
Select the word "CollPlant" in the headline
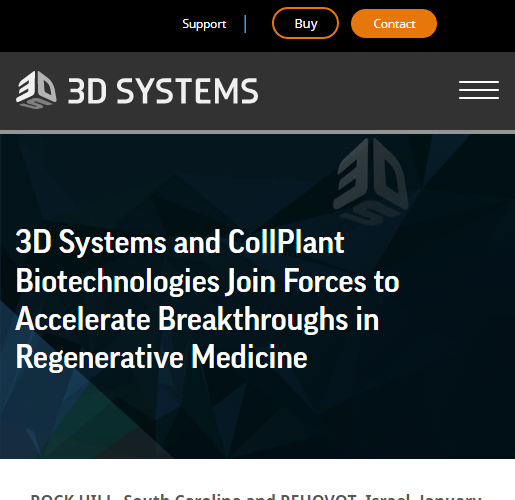(286, 242)
